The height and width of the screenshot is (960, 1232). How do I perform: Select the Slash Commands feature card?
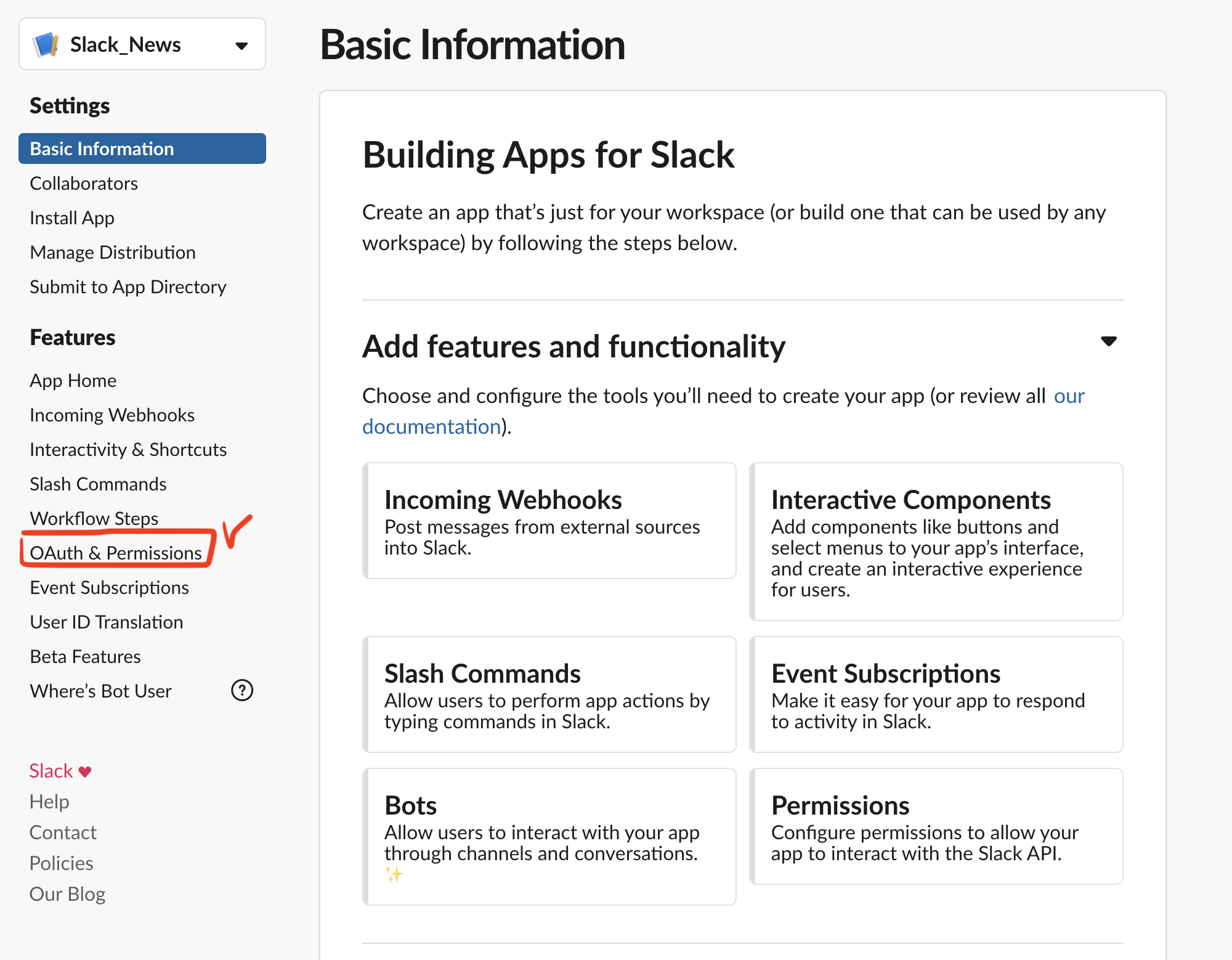click(549, 694)
